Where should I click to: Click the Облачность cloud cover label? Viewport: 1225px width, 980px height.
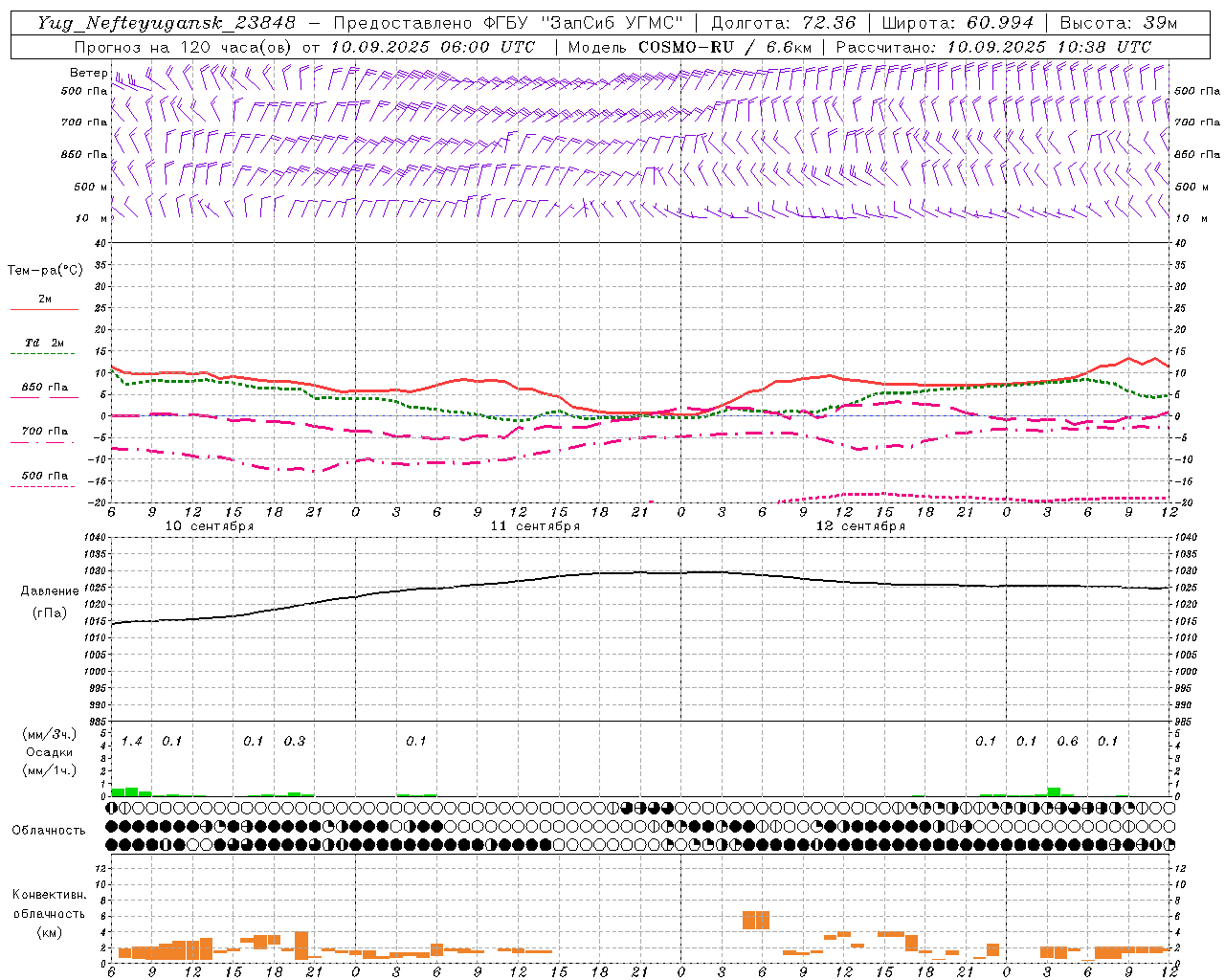click(49, 831)
